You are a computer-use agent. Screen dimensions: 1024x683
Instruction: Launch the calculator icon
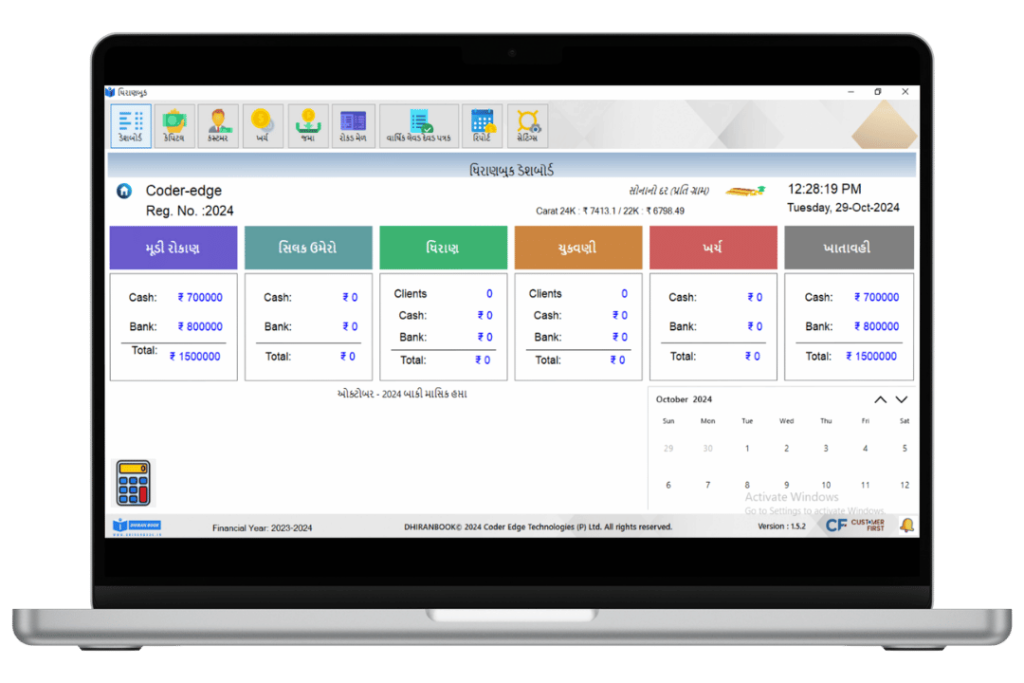[x=133, y=483]
